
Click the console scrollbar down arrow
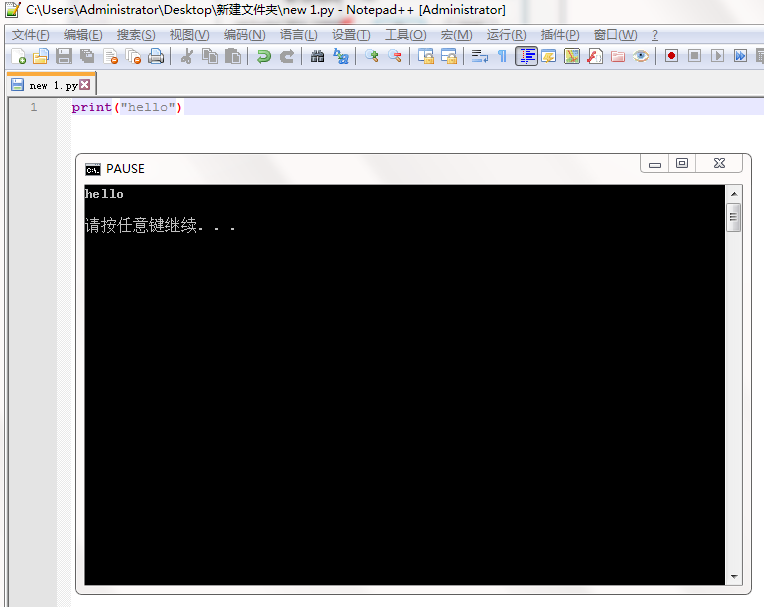point(734,577)
